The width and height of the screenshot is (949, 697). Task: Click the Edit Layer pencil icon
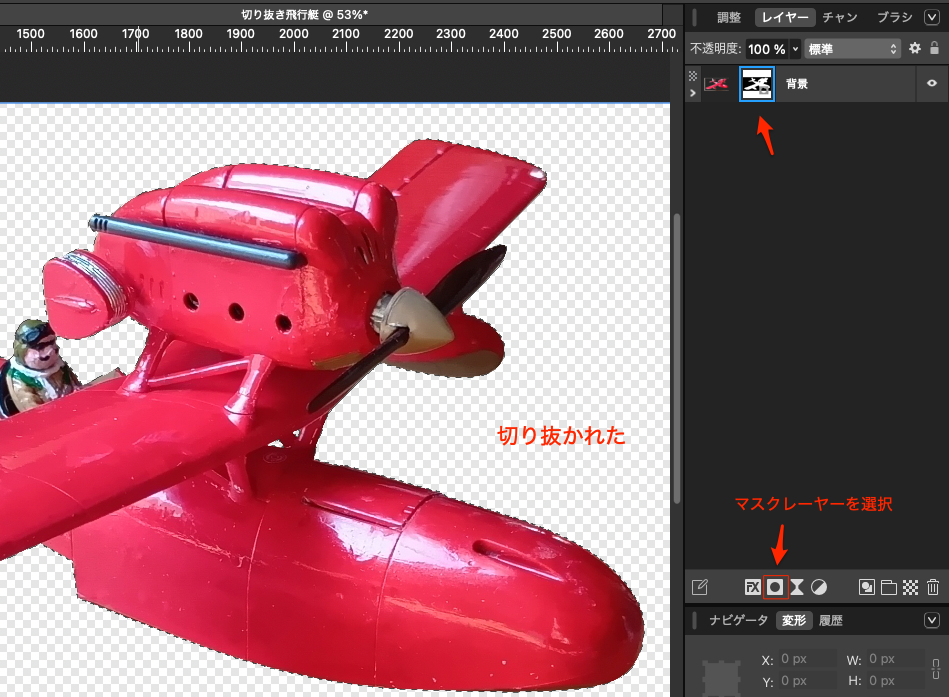[700, 587]
